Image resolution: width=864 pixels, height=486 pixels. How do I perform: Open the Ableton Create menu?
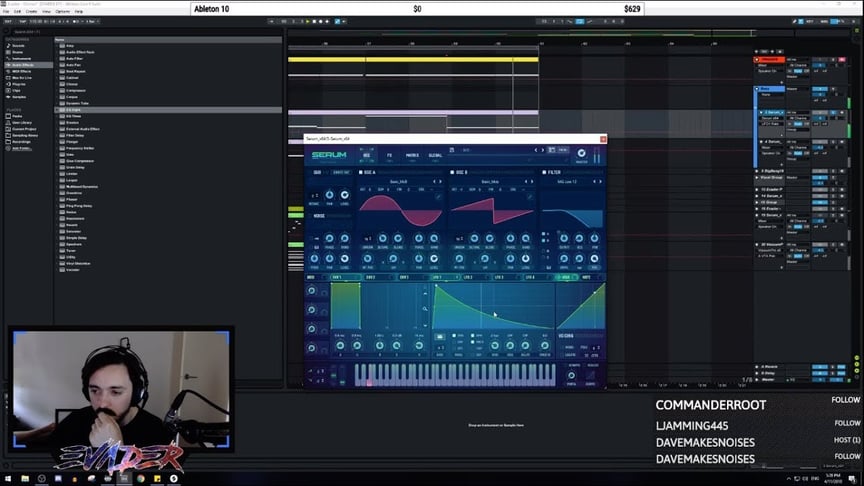coord(31,11)
